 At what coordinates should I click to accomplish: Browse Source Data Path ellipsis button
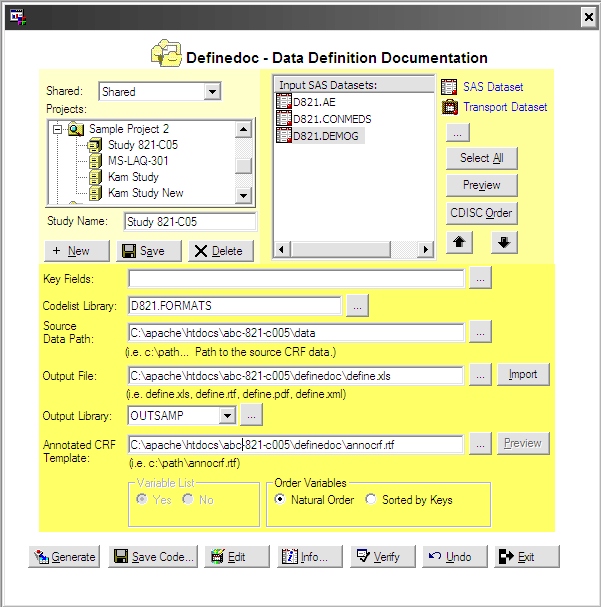(x=480, y=332)
